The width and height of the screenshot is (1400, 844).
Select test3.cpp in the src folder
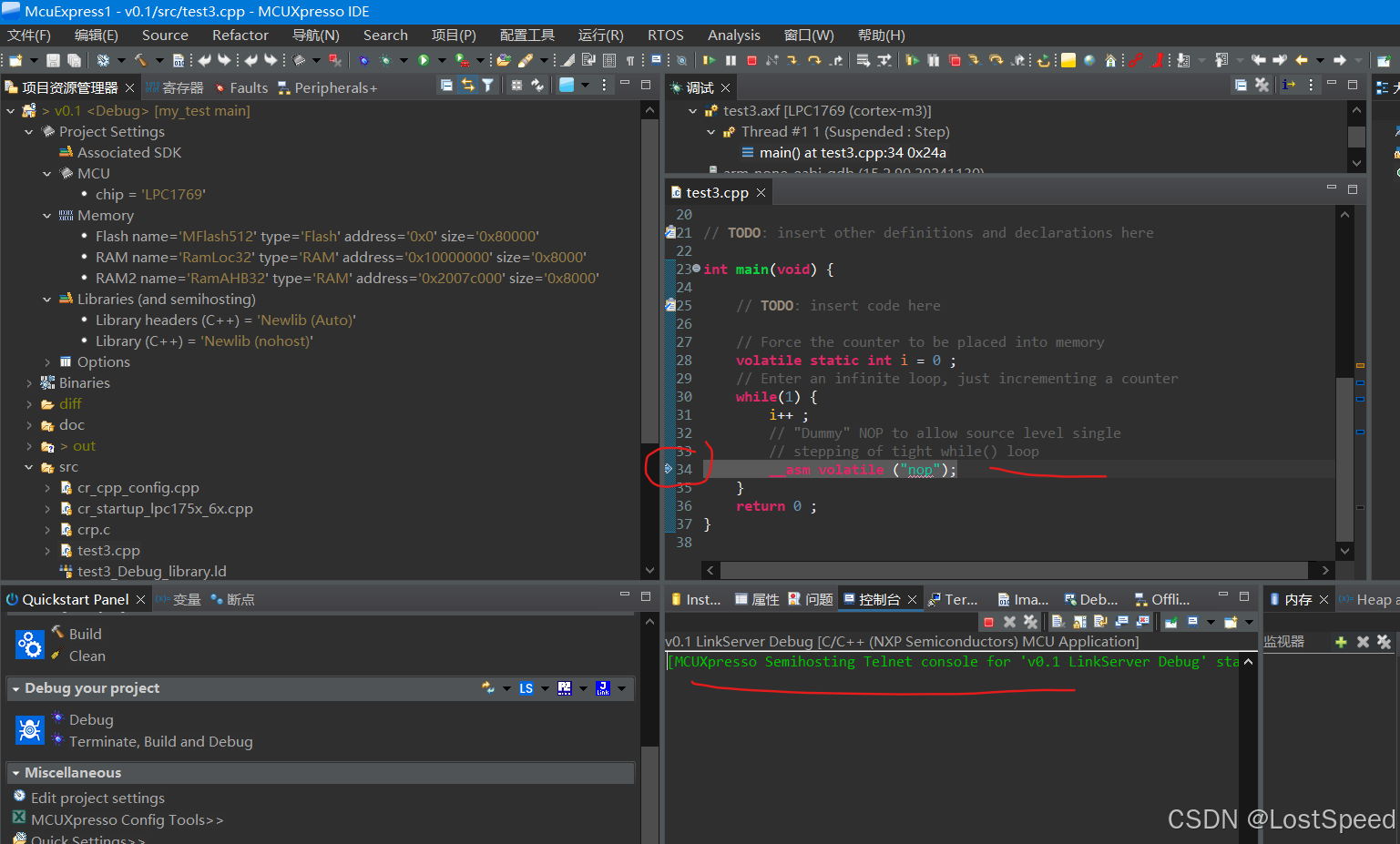pyautogui.click(x=108, y=551)
